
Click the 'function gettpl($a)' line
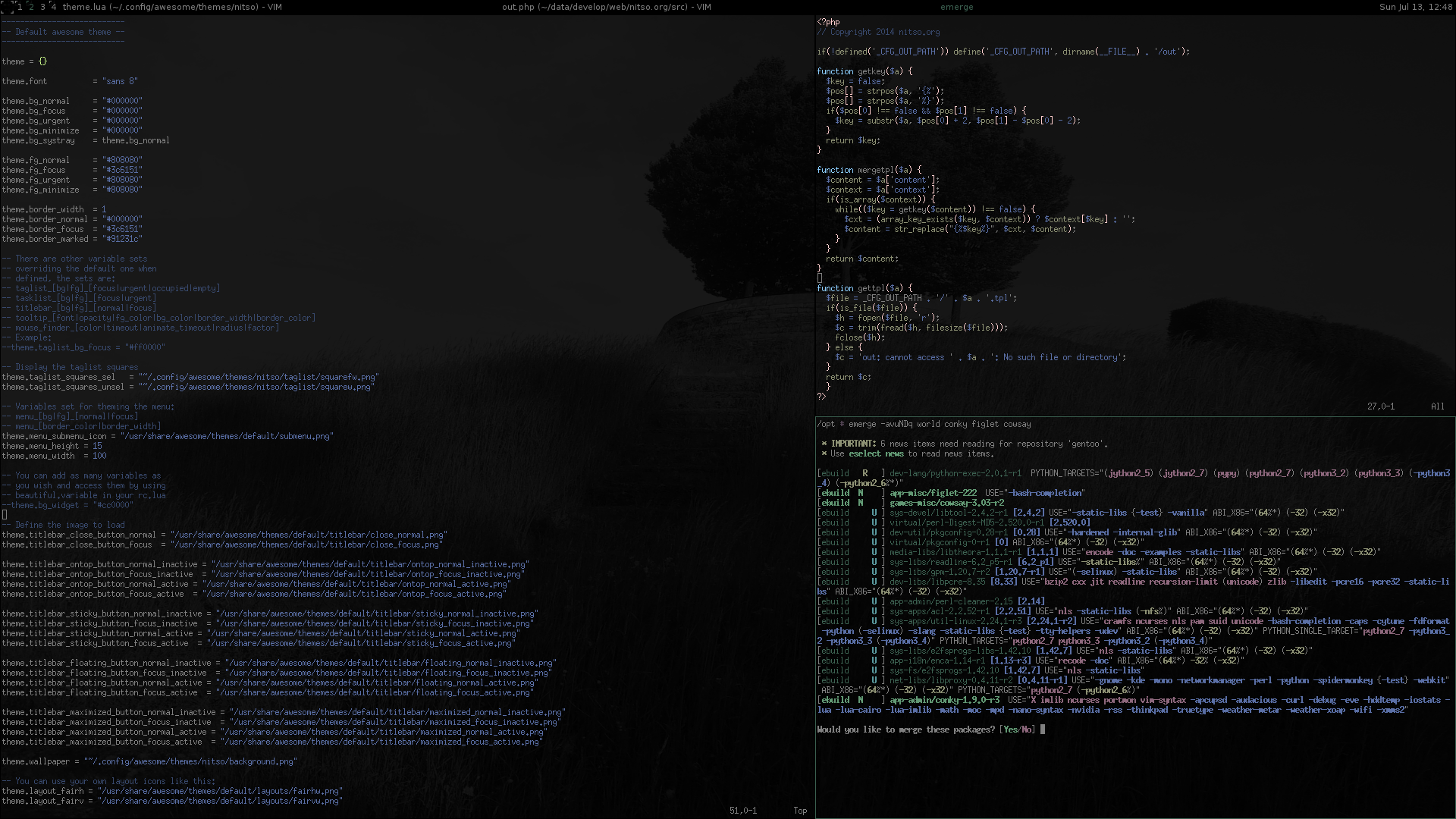(x=864, y=288)
